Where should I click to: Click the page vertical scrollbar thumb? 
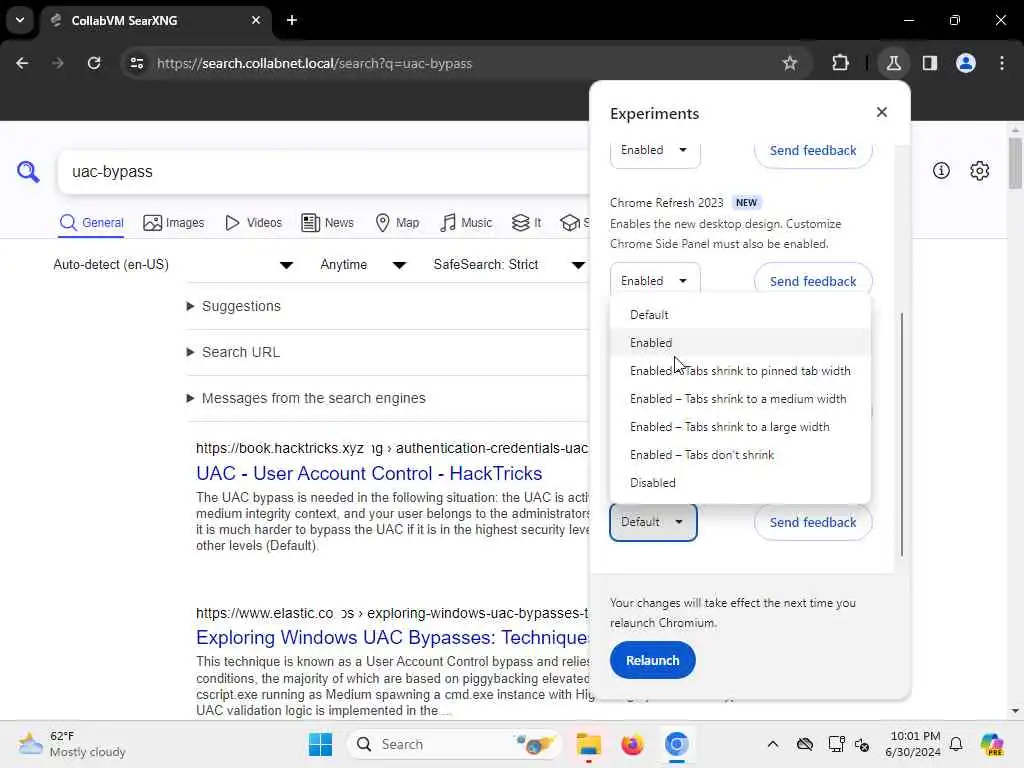tap(1015, 162)
